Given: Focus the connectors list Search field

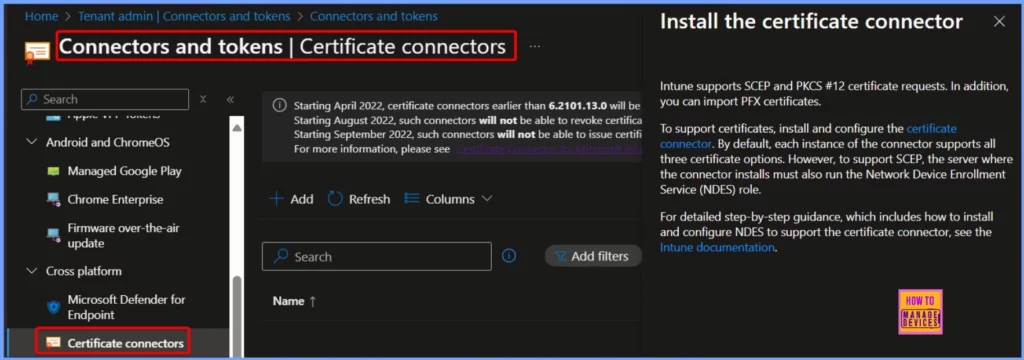Looking at the screenshot, I should 377,257.
